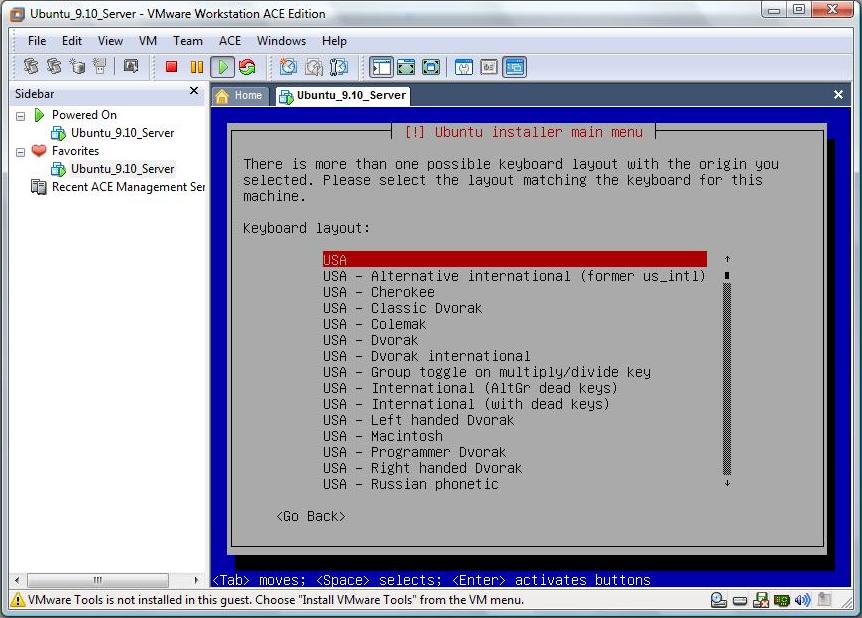Open the File menu
The width and height of the screenshot is (862, 618).
(x=37, y=41)
